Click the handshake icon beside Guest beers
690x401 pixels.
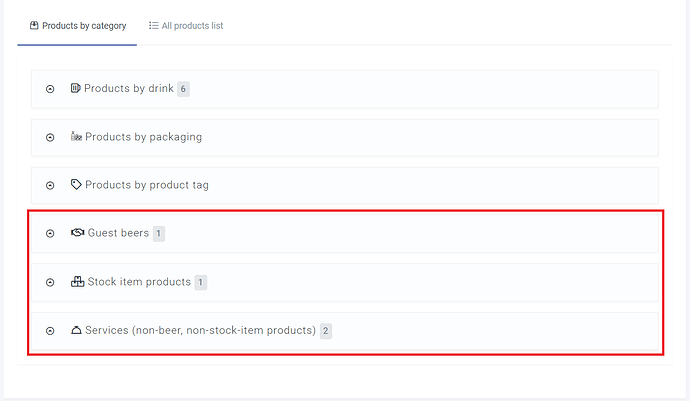pyautogui.click(x=78, y=233)
